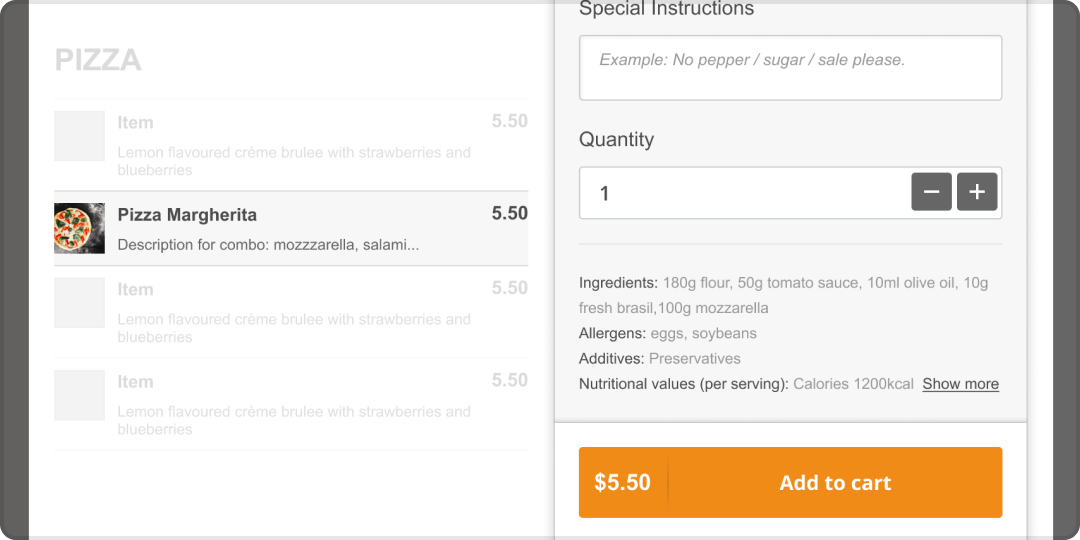Click the $5.50 total on orange button
Screen dimensions: 1080x540
point(623,482)
